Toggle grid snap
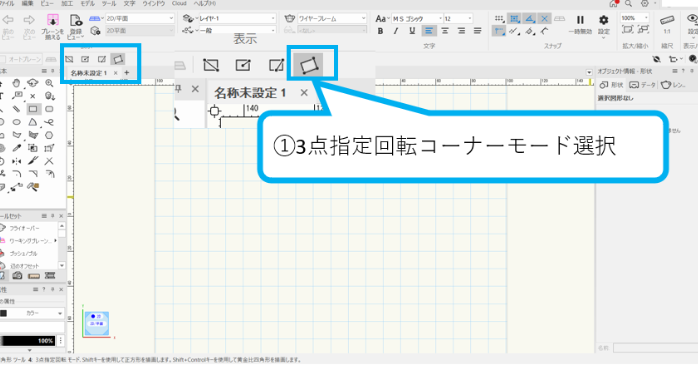 tap(499, 19)
